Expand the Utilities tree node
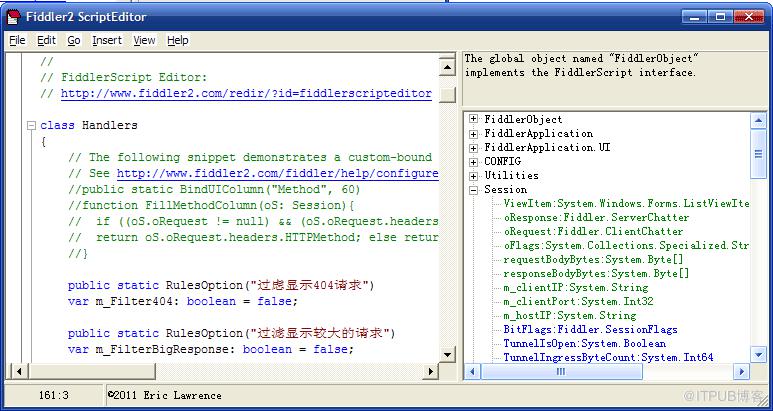Image resolution: width=773 pixels, height=411 pixels. click(x=473, y=175)
